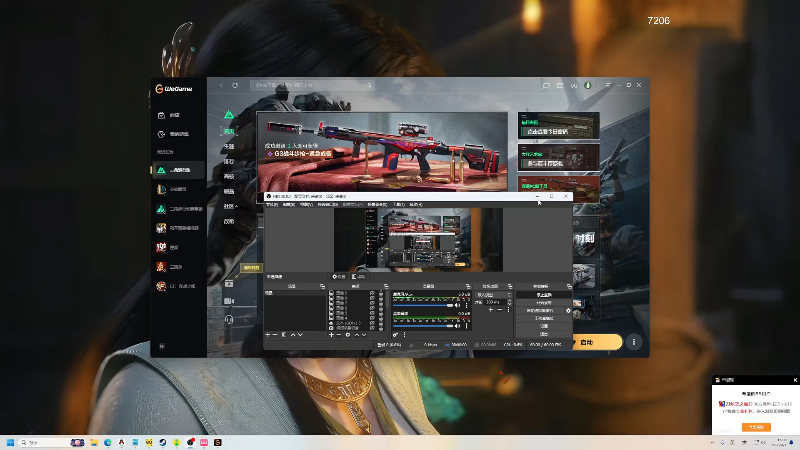The width and height of the screenshot is (800, 450).
Task: Open WeGame store icon in left sidebar
Action: 161,115
